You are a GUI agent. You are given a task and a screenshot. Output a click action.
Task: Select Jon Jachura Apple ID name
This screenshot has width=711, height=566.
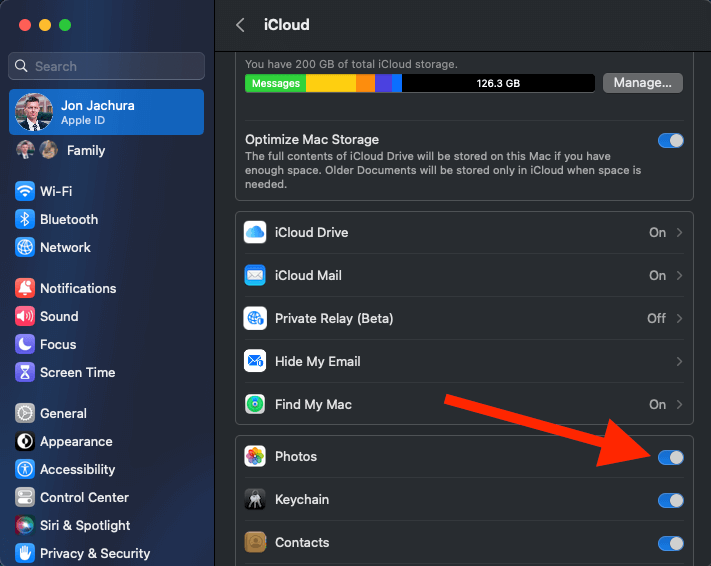[98, 106]
